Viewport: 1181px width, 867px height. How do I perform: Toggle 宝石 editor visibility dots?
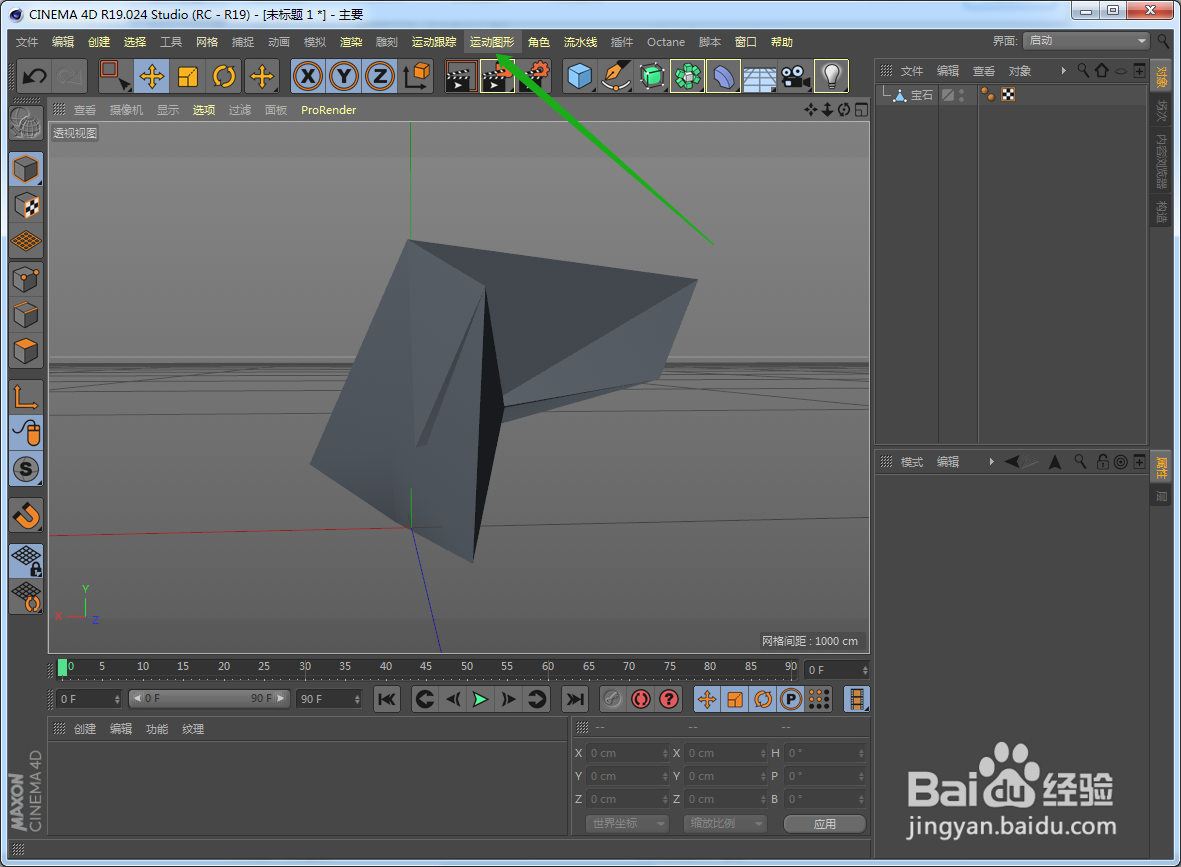(x=962, y=95)
